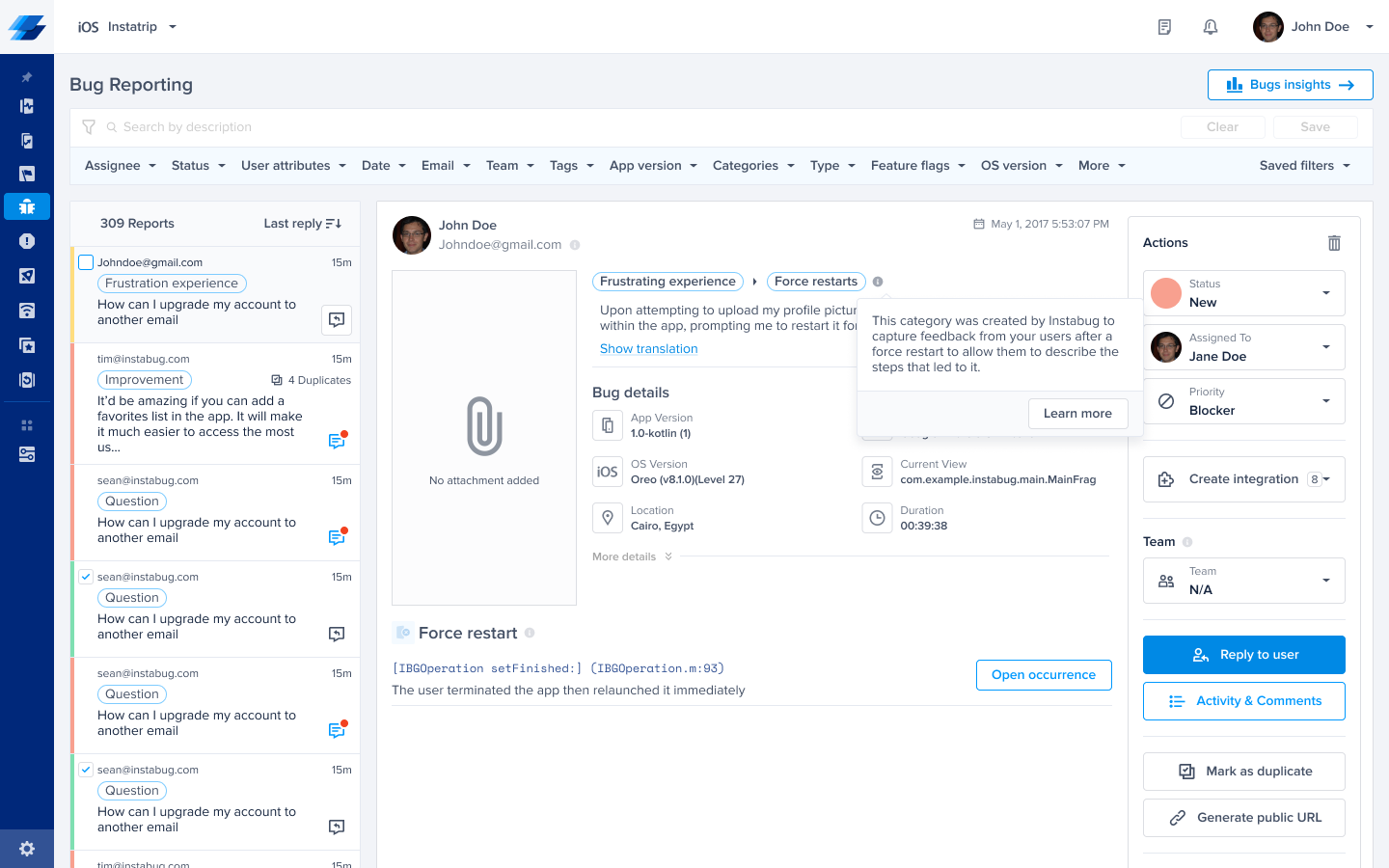Viewport: 1389px width, 868px height.
Task: Change Status New in Actions panel
Action: [x=1244, y=293]
